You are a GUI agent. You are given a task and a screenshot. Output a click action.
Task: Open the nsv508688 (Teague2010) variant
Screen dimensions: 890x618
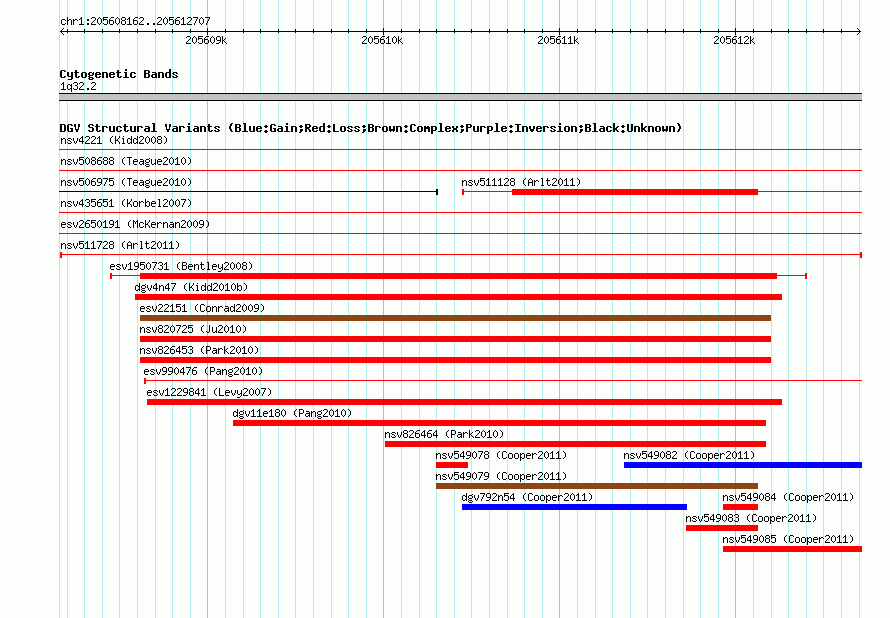pyautogui.click(x=126, y=161)
